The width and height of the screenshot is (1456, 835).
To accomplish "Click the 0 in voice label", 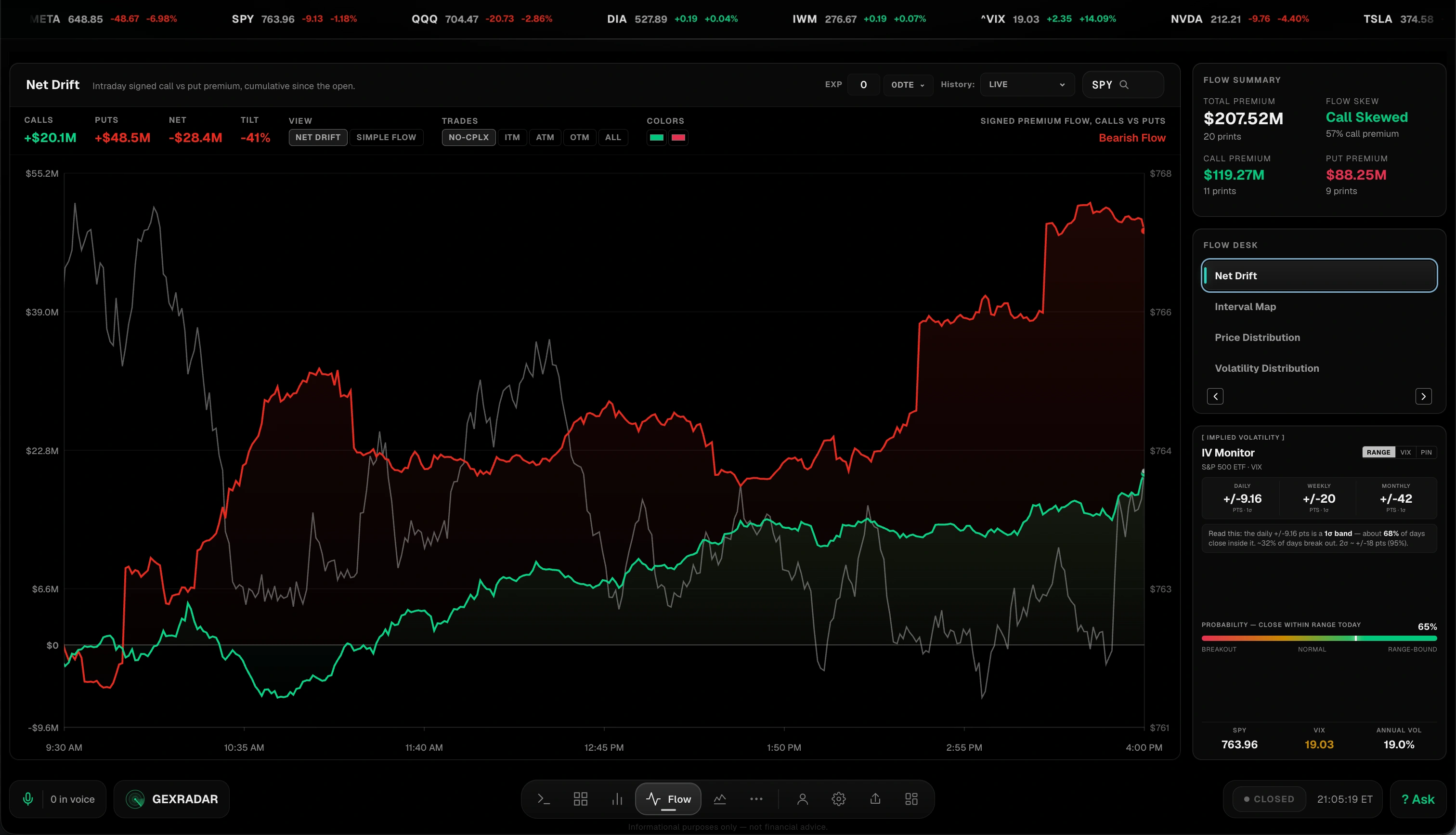I will (72, 799).
